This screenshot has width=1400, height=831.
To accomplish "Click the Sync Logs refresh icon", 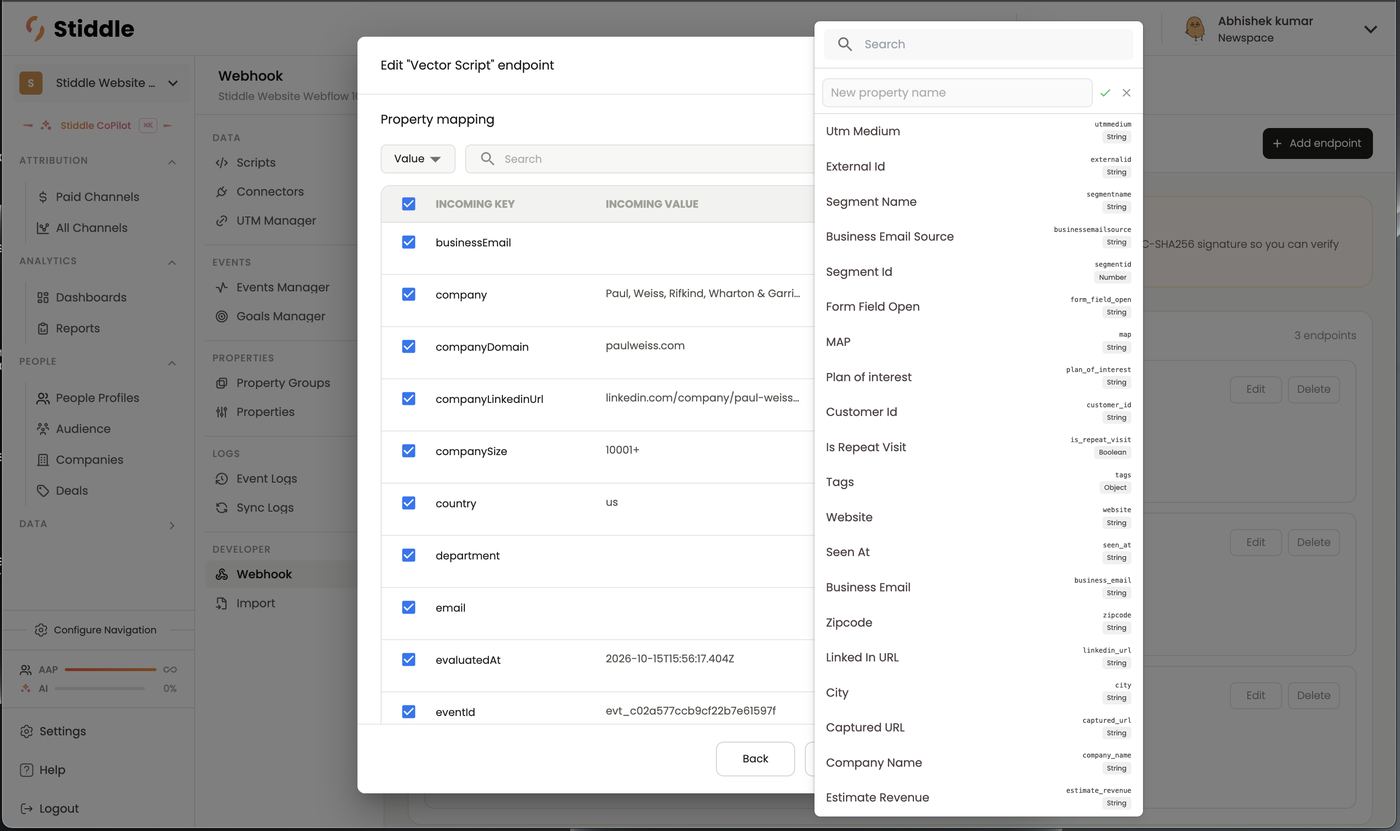I will [222, 508].
